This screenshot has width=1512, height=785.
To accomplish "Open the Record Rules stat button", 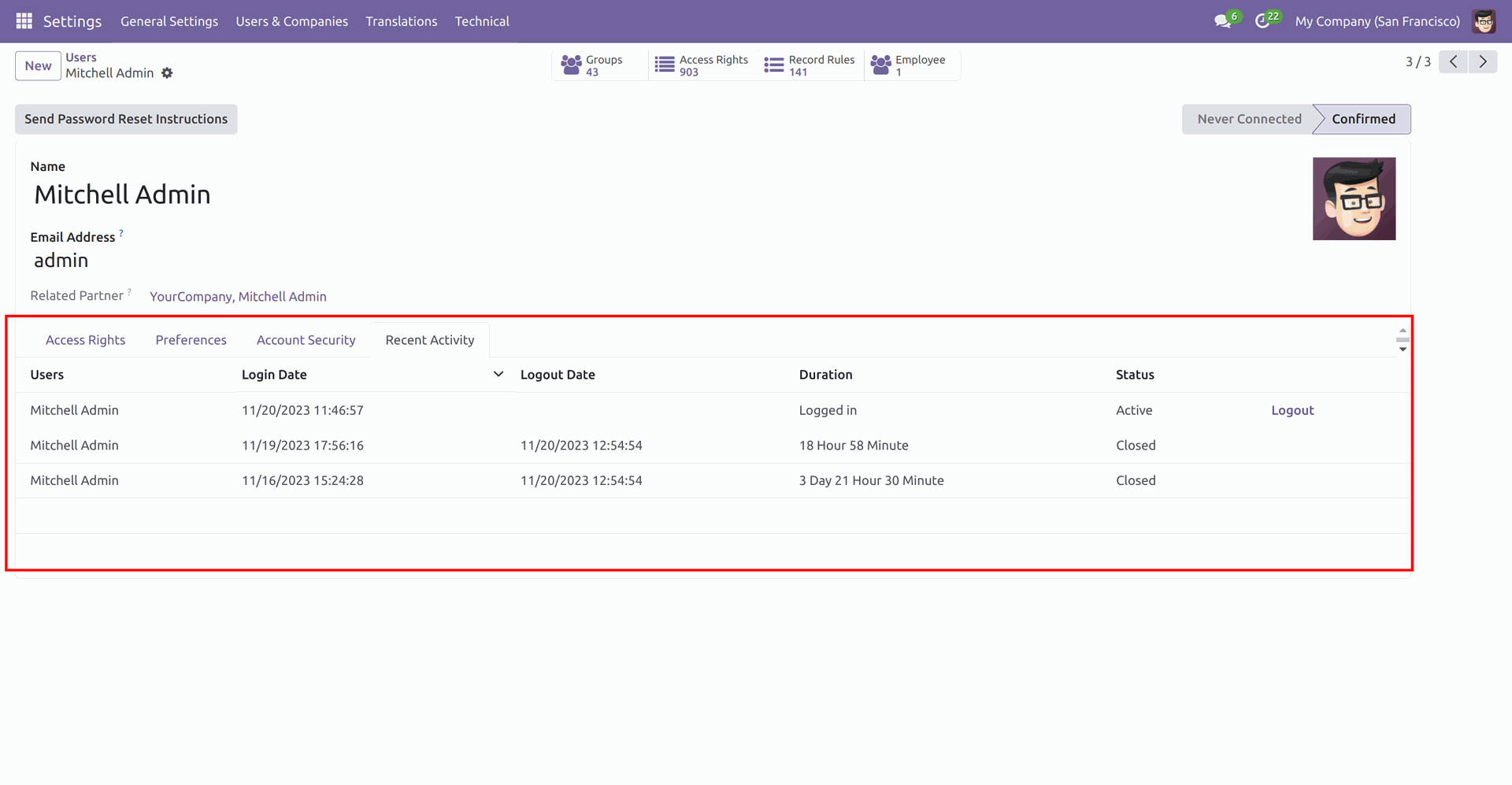I will [x=810, y=65].
